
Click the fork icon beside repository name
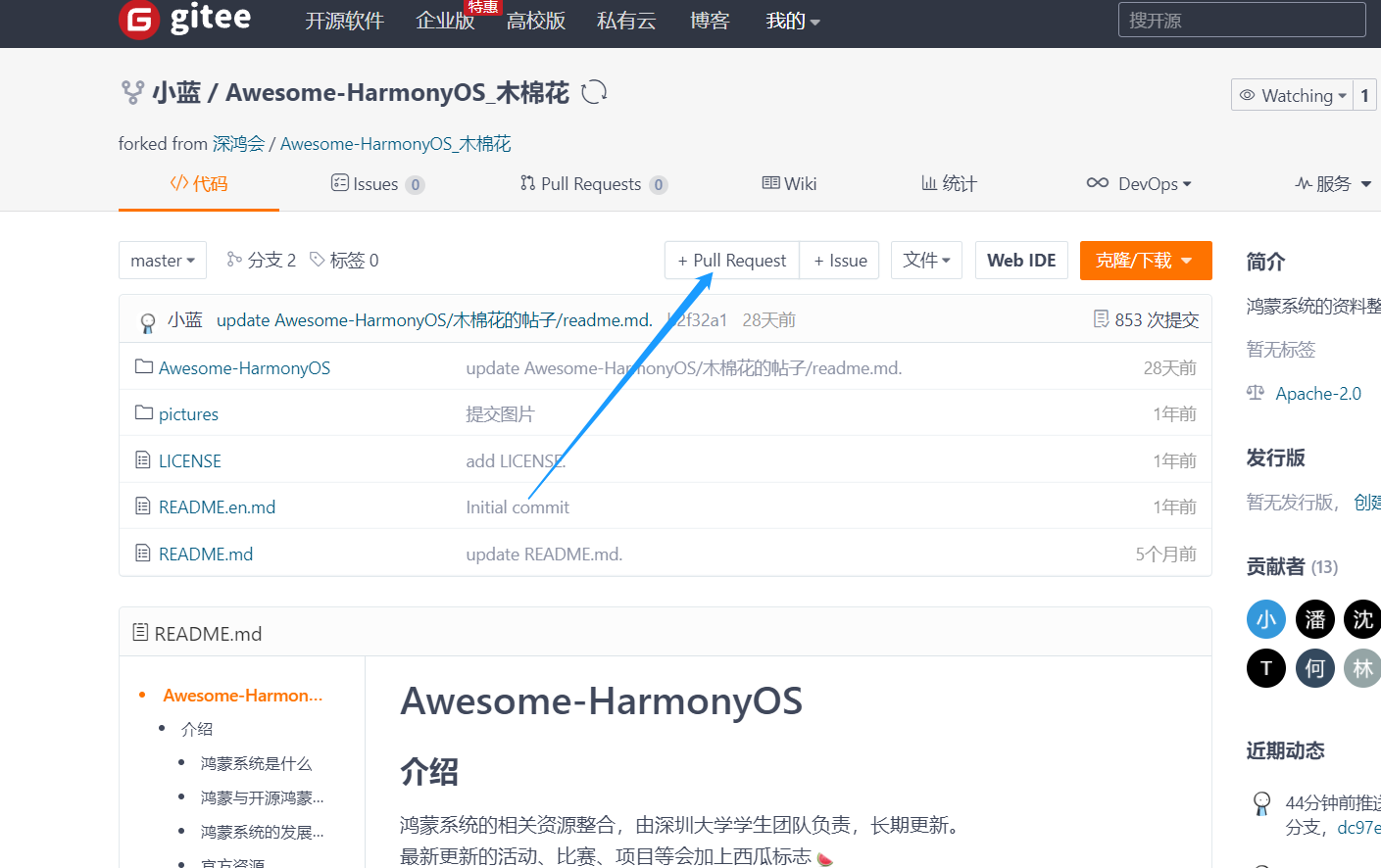132,93
